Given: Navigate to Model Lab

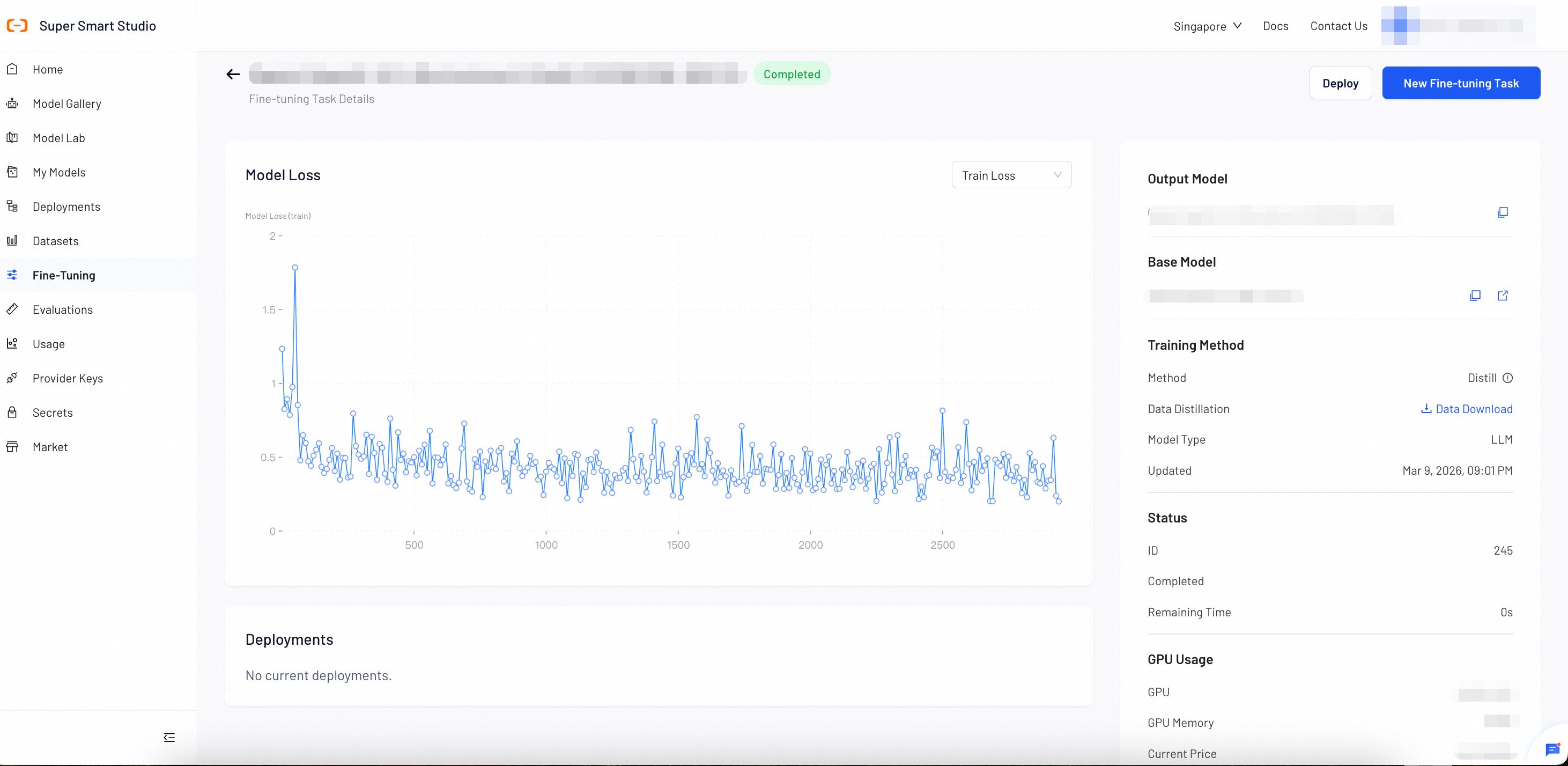Looking at the screenshot, I should (59, 138).
